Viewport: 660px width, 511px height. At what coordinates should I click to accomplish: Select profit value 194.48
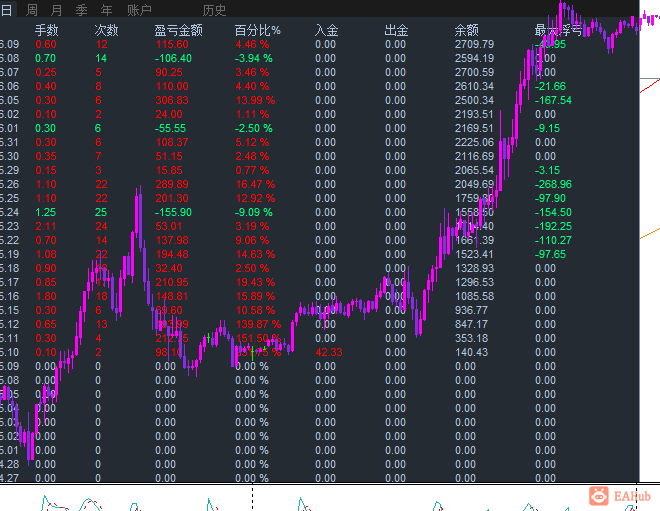point(172,254)
